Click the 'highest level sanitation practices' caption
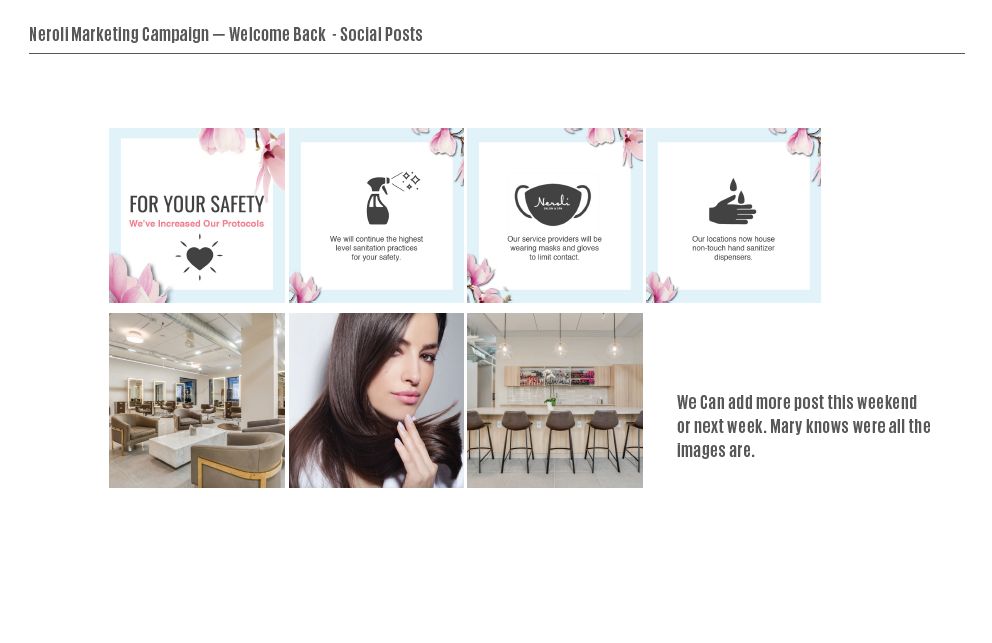 pyautogui.click(x=376, y=248)
